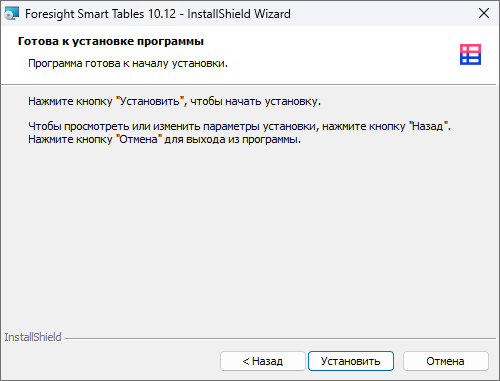Click the line about "Отмена" для выхода
Viewport: 500px width, 381px height.
[x=164, y=139]
